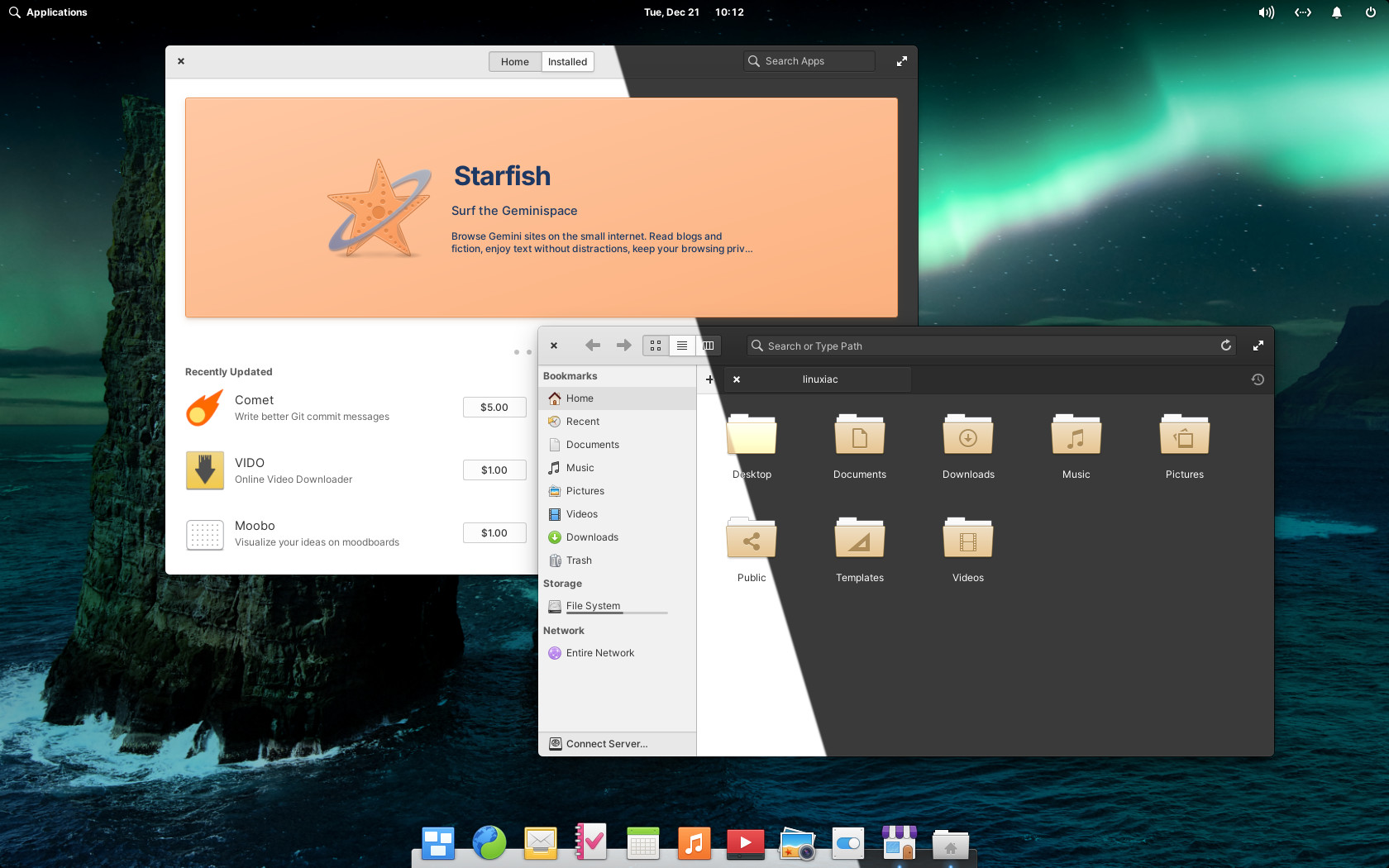Go back in Files window

pos(593,346)
